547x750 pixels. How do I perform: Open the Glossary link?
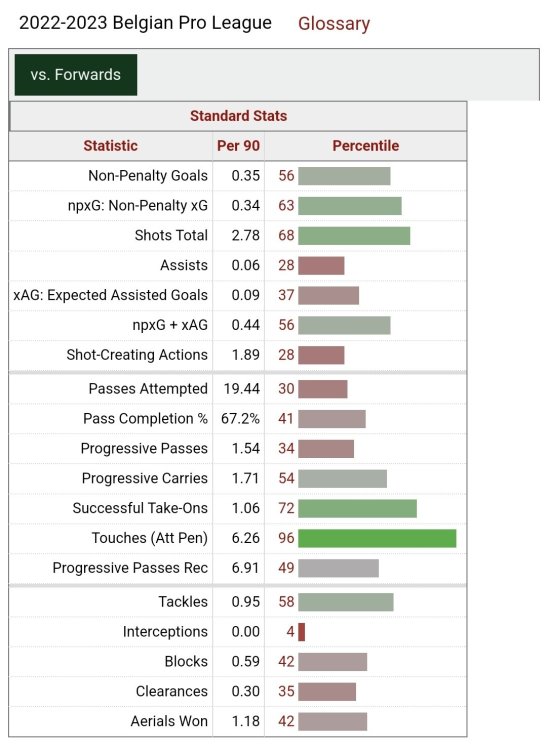point(334,23)
